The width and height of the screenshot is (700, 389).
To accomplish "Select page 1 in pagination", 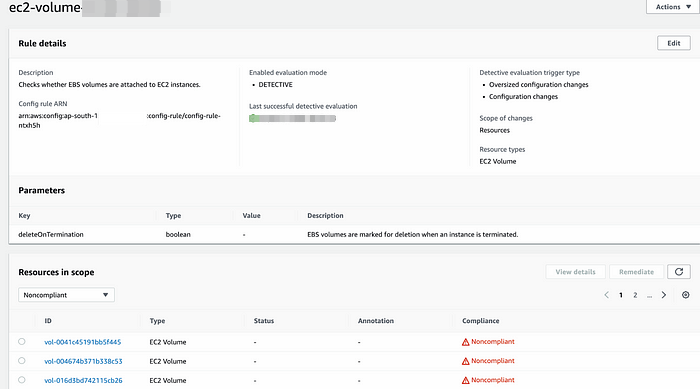I will click(x=621, y=295).
